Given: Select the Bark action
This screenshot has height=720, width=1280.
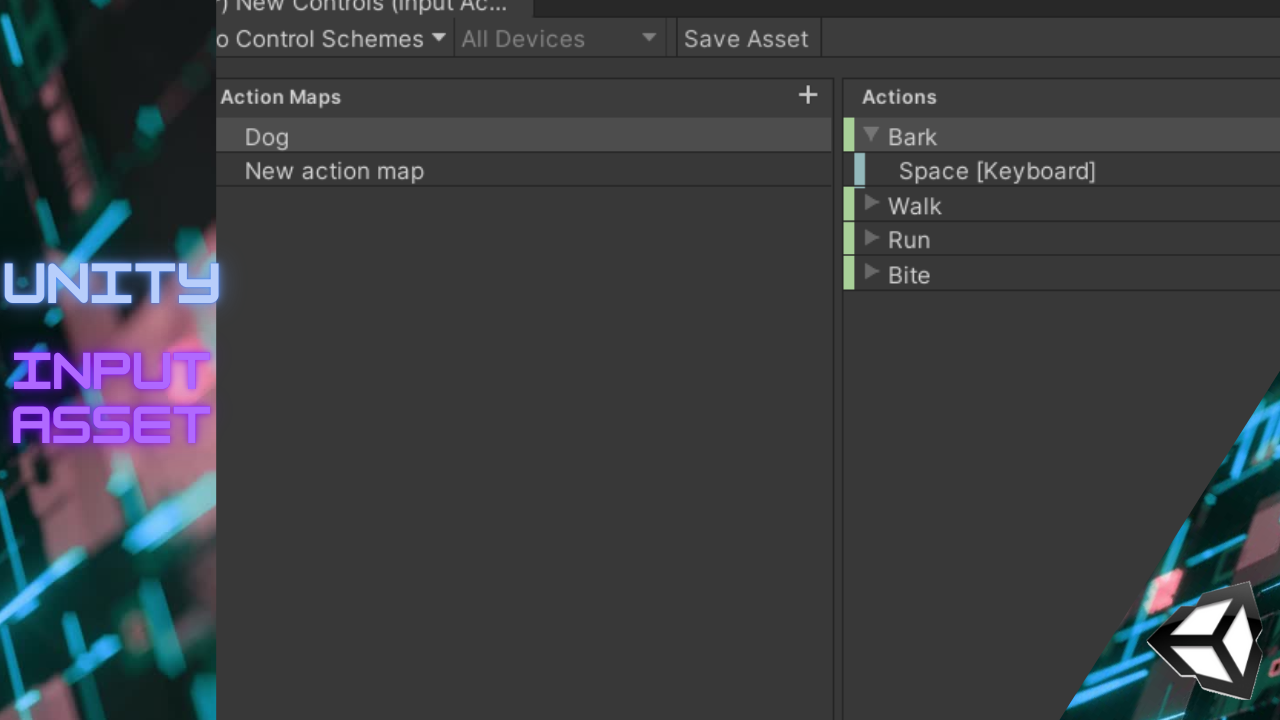Looking at the screenshot, I should tap(912, 136).
